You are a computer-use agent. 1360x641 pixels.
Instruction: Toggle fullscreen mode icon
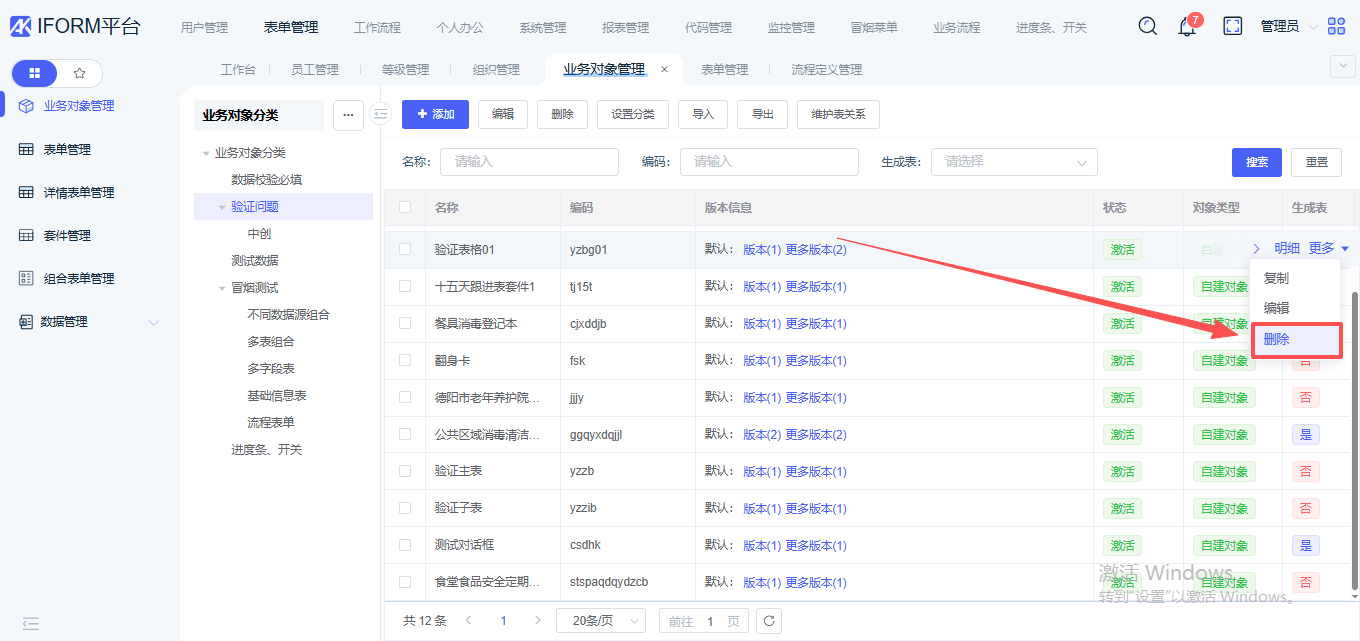[1232, 27]
